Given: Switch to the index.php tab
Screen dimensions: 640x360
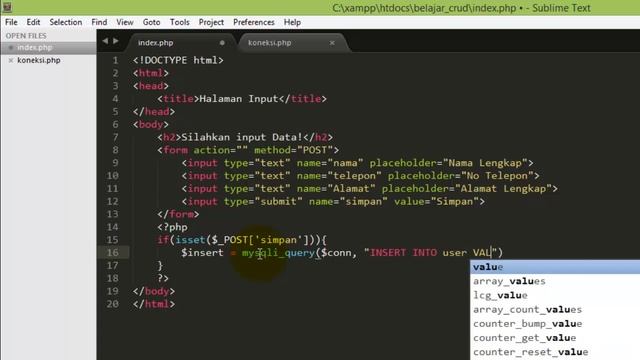Looking at the screenshot, I should click(x=181, y=42).
